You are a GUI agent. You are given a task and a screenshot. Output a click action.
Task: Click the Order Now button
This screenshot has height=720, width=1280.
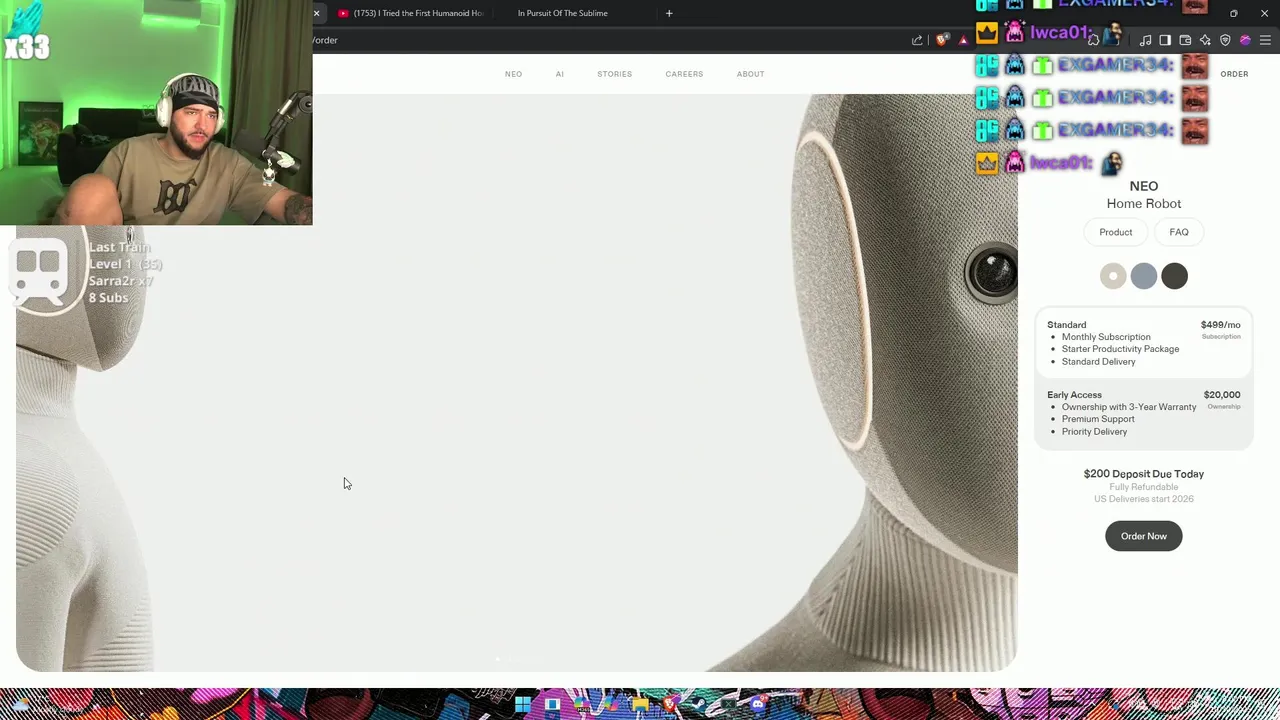[x=1143, y=536]
